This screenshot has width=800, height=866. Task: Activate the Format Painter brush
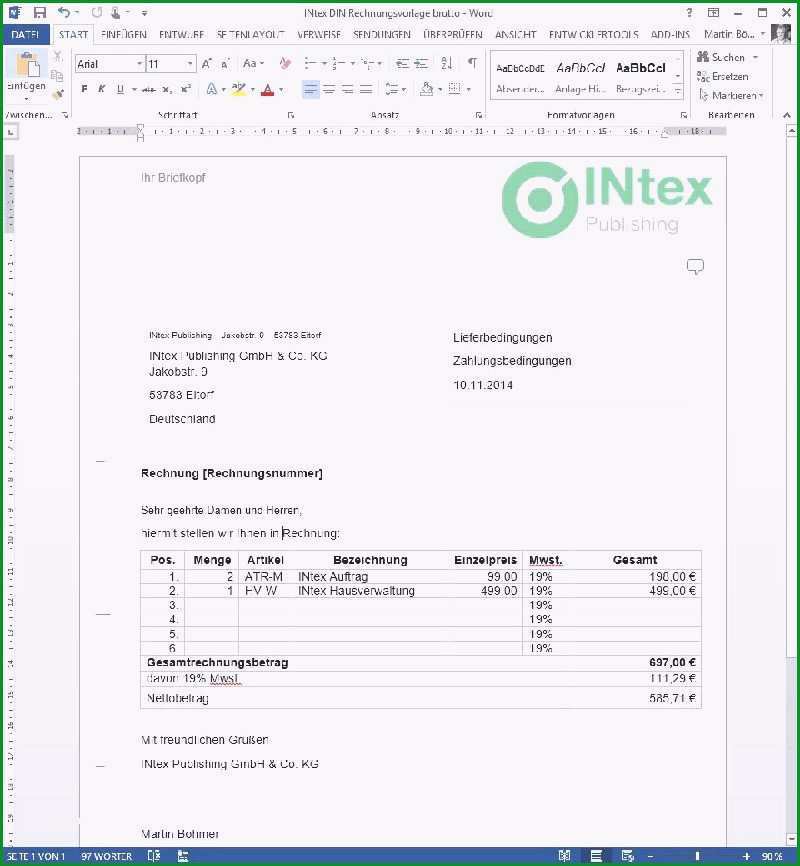click(x=57, y=94)
